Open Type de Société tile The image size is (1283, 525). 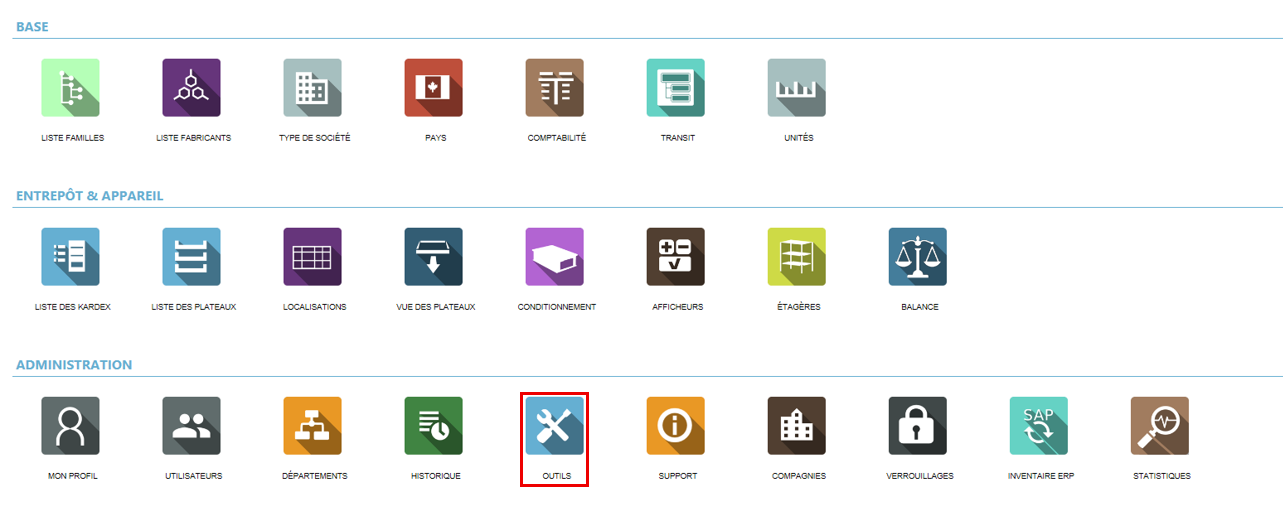pos(313,88)
